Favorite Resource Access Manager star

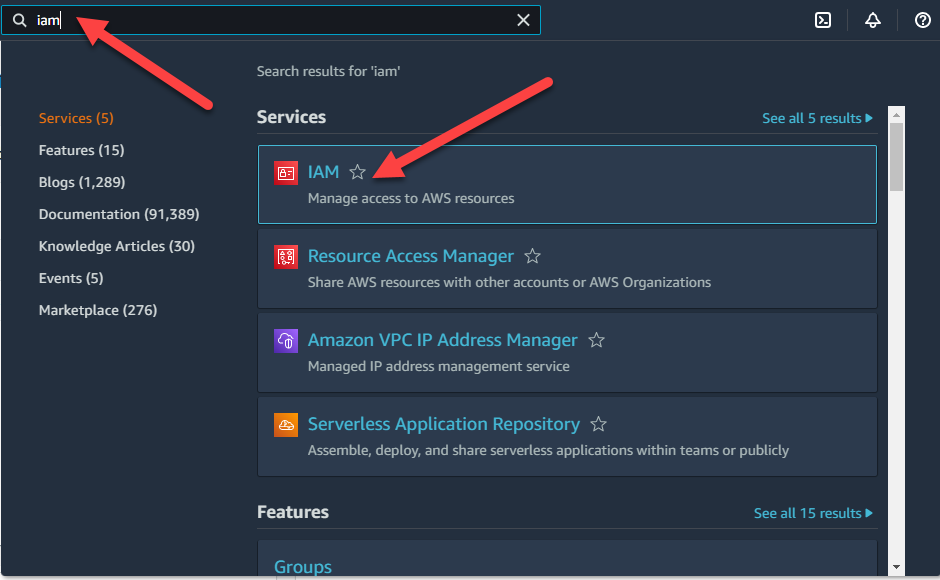[532, 256]
